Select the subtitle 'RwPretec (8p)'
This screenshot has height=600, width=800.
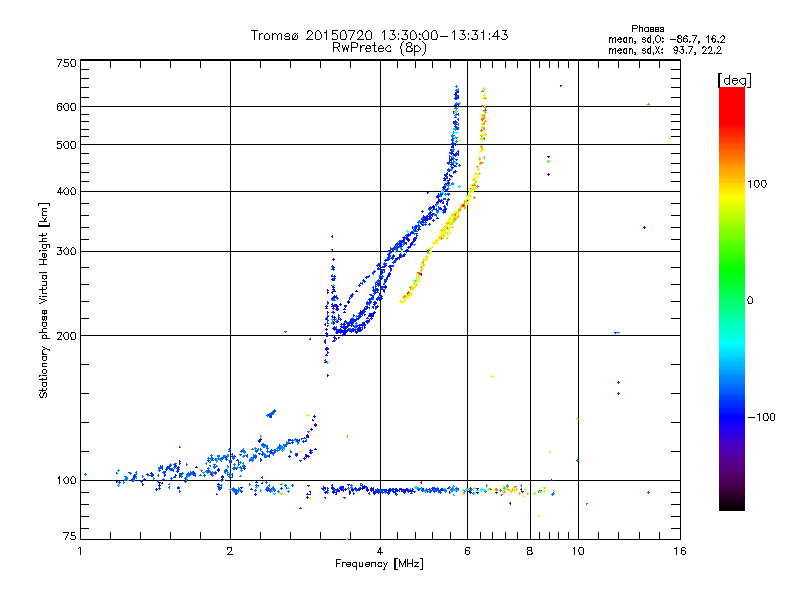[x=379, y=48]
